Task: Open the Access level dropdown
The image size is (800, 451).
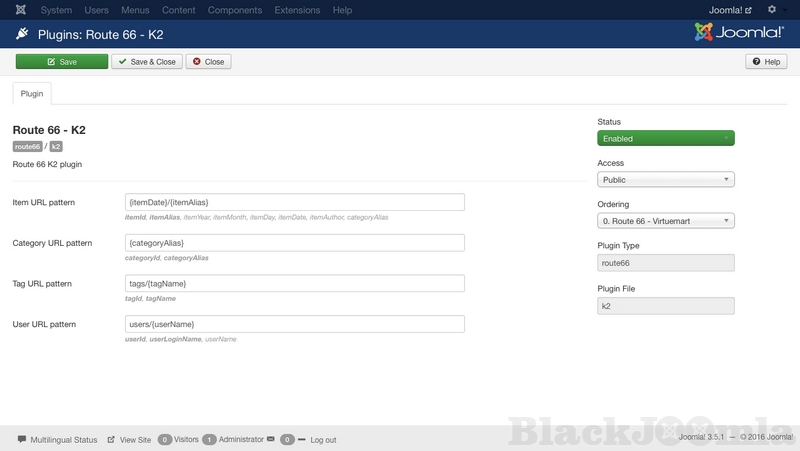Action: (x=665, y=180)
